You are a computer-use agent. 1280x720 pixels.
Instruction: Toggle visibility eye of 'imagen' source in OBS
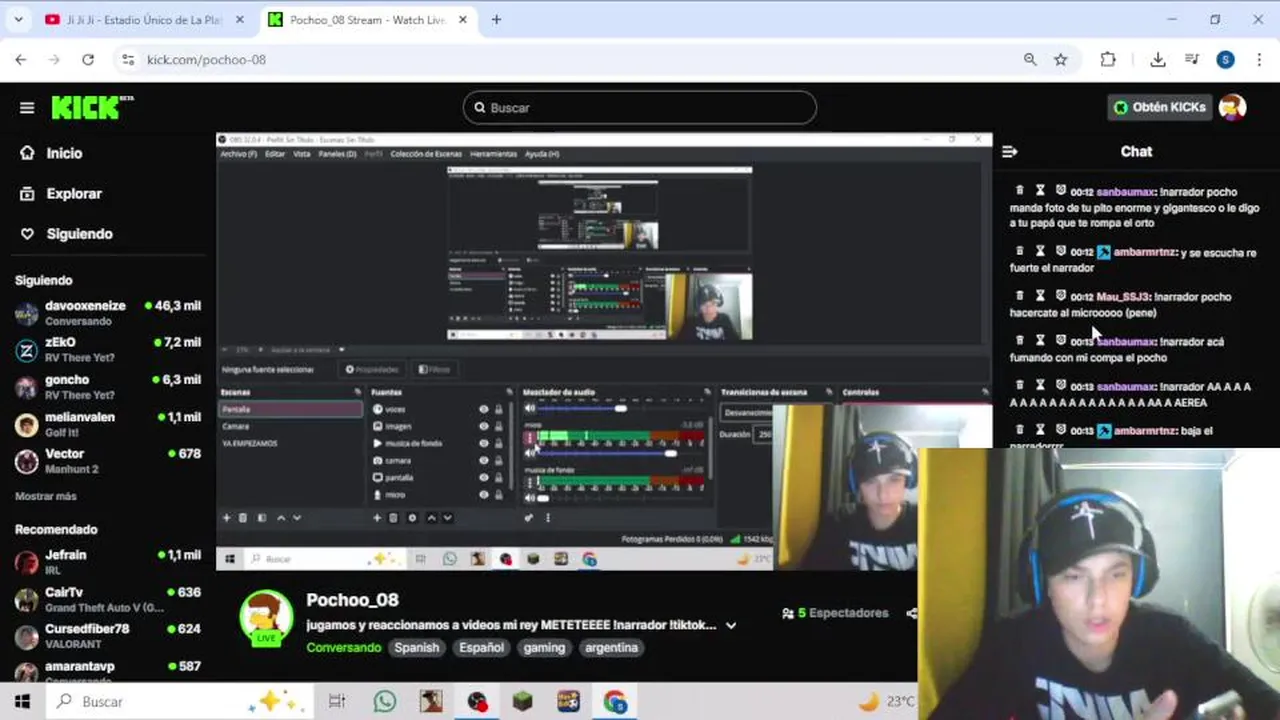[x=484, y=426]
